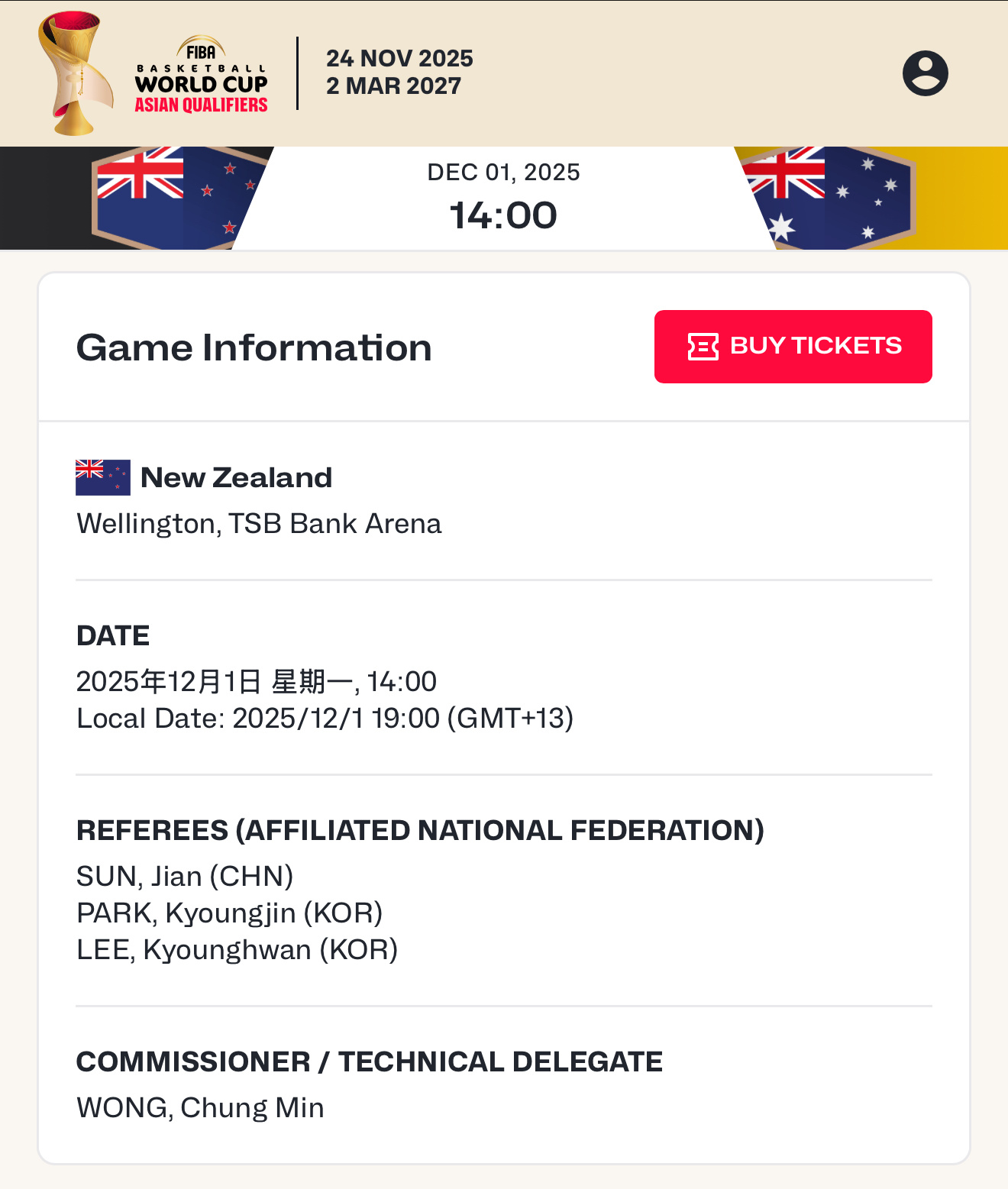The image size is (1008, 1189).
Task: Click commissioner WONG, Chung Min
Action: pos(200,1108)
